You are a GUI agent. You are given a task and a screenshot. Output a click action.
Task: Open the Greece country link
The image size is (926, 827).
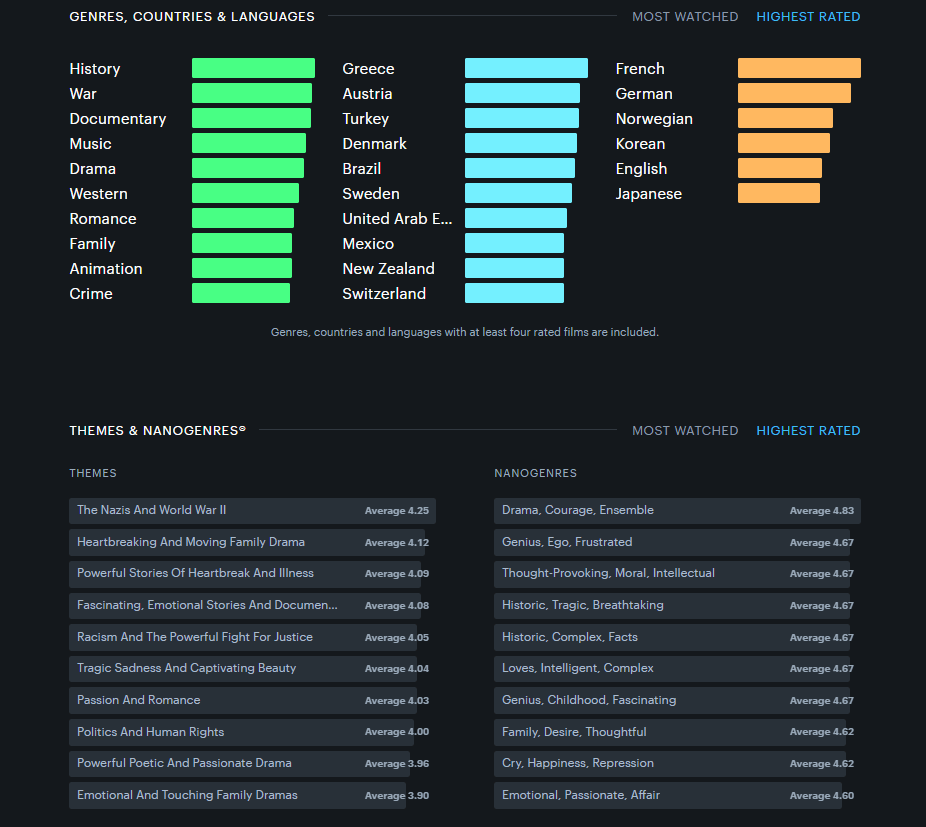point(368,69)
